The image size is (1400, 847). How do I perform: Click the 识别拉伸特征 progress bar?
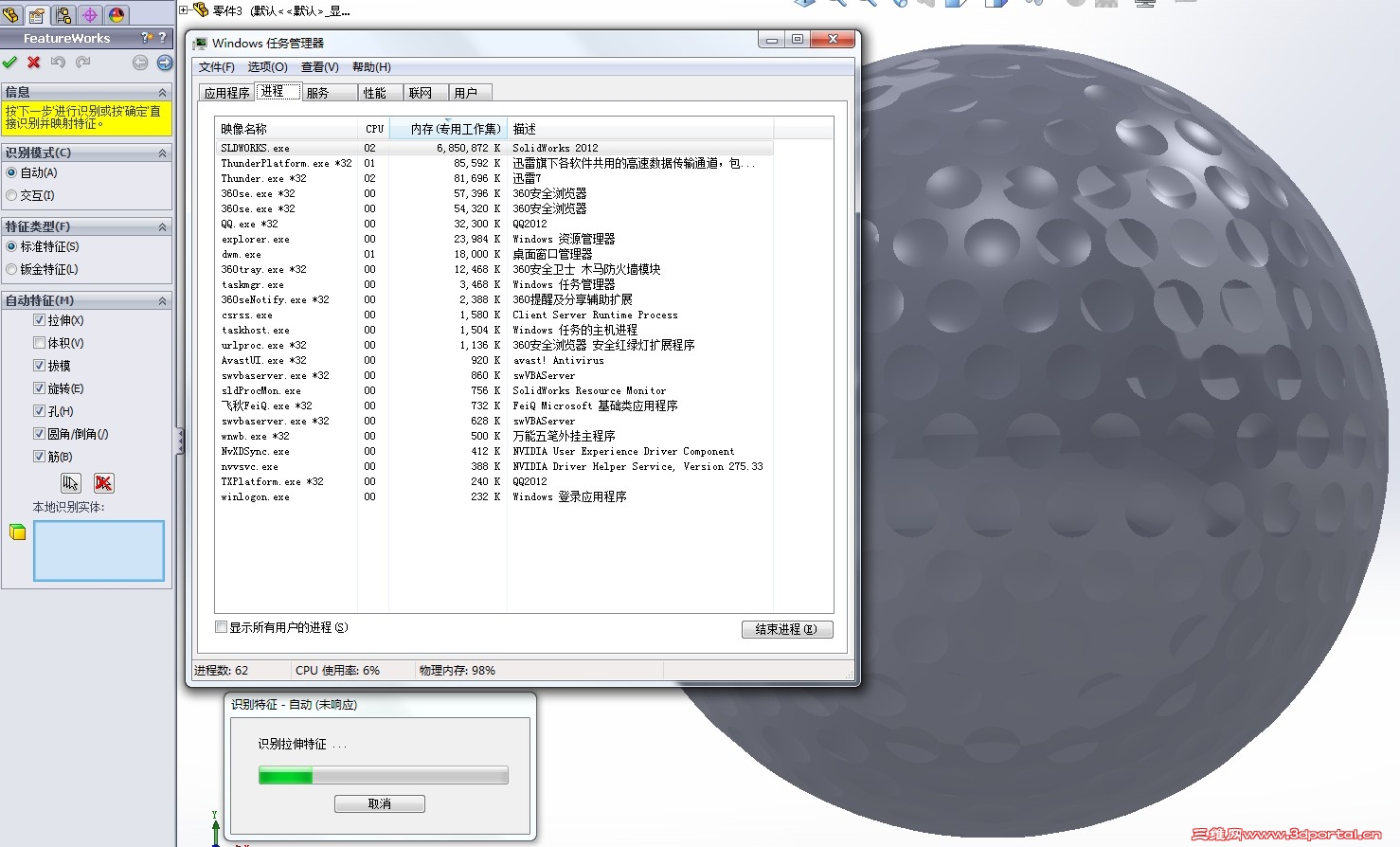tap(384, 776)
